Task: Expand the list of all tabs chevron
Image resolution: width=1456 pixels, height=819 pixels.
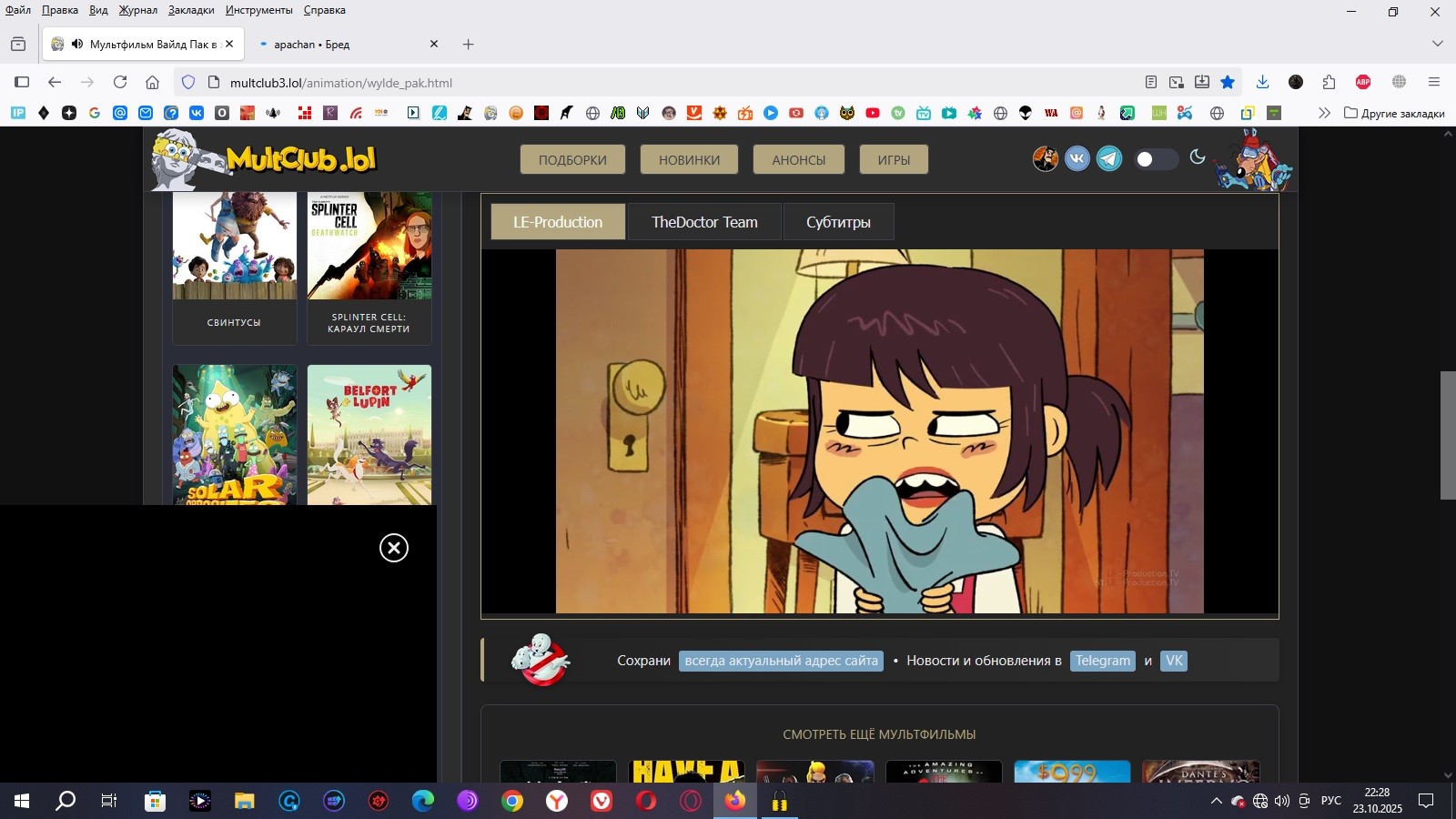Action: (1437, 44)
